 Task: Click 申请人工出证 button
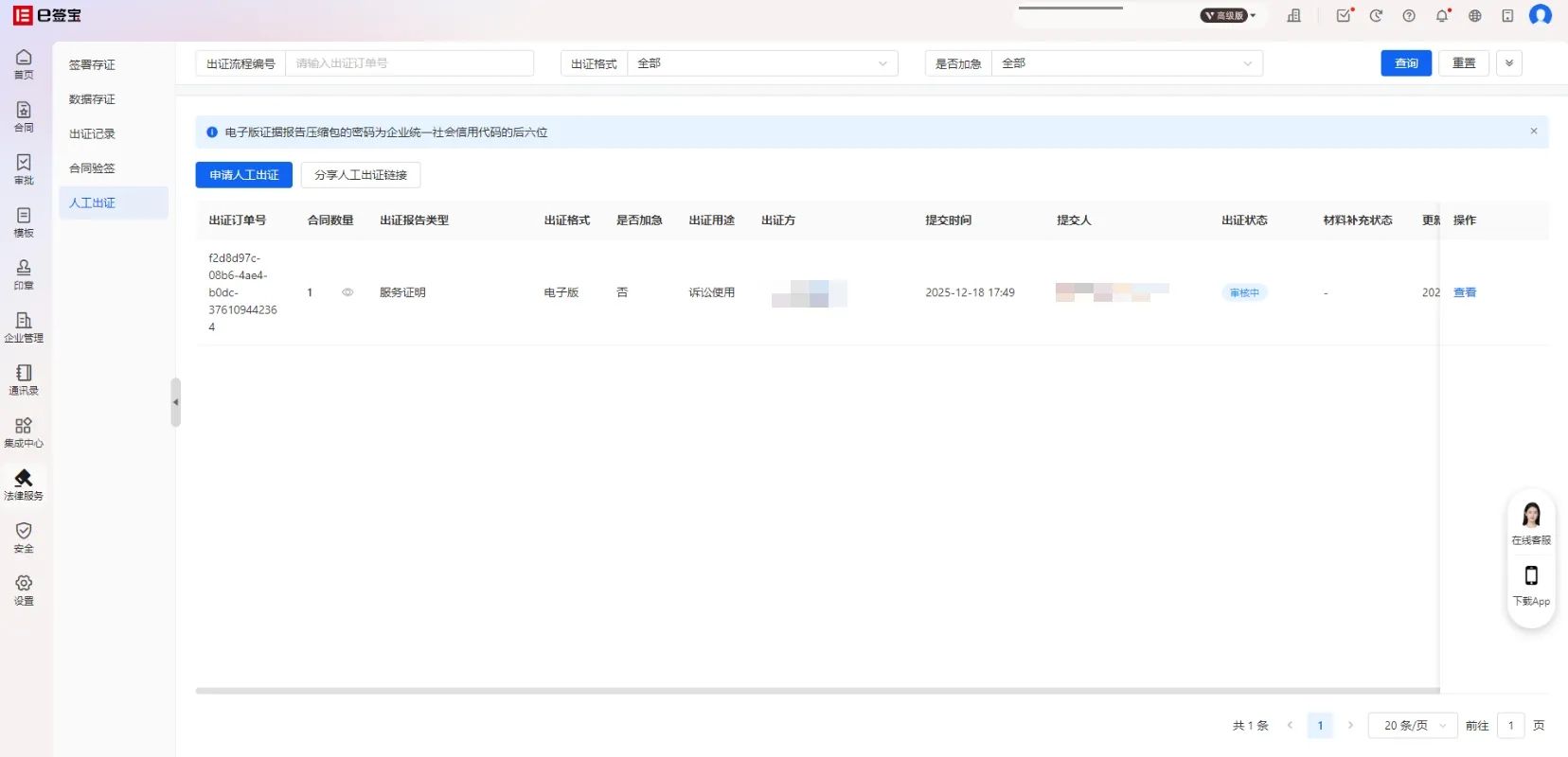244,175
